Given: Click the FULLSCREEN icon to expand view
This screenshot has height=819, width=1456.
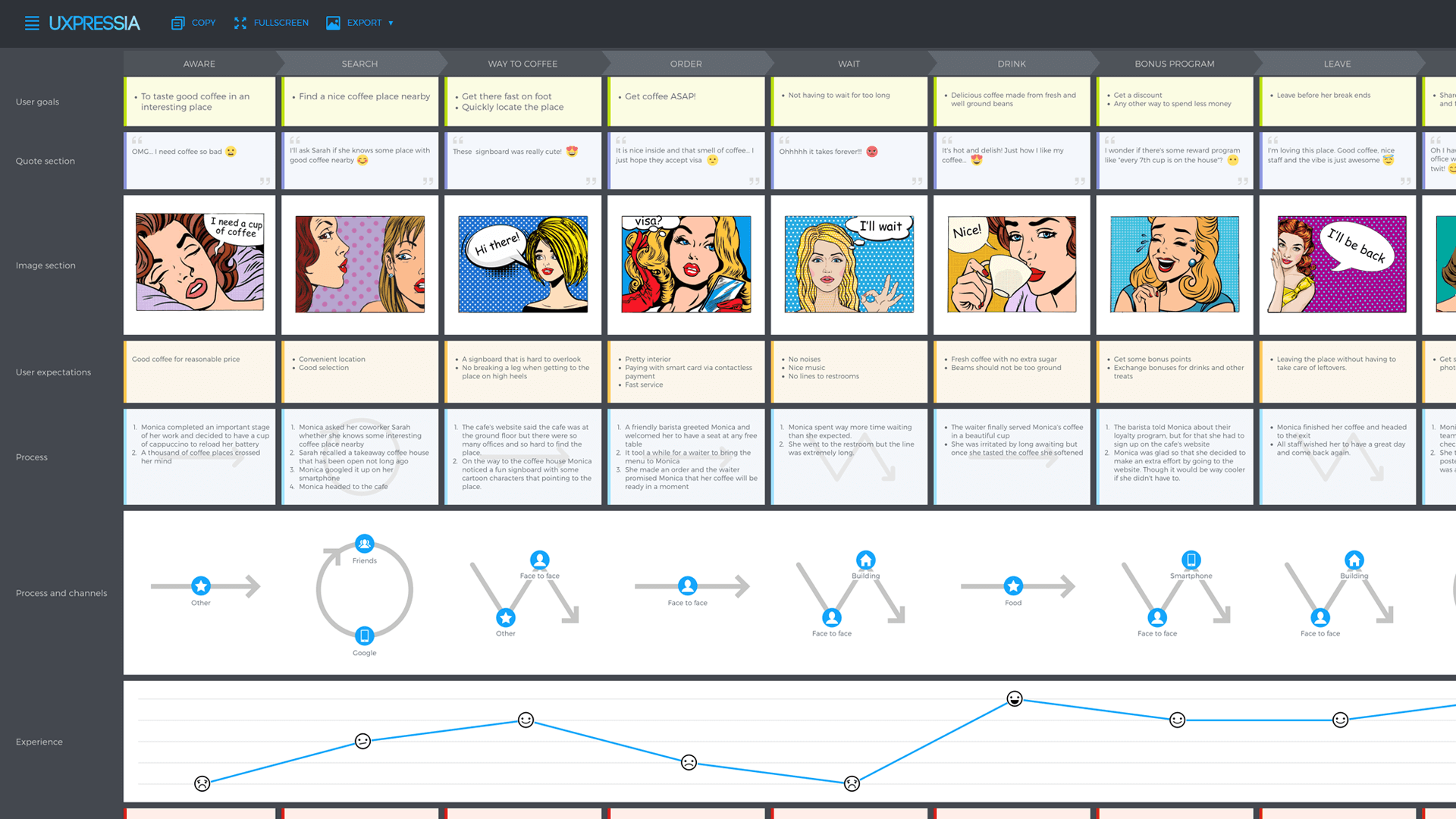Looking at the screenshot, I should [x=240, y=22].
